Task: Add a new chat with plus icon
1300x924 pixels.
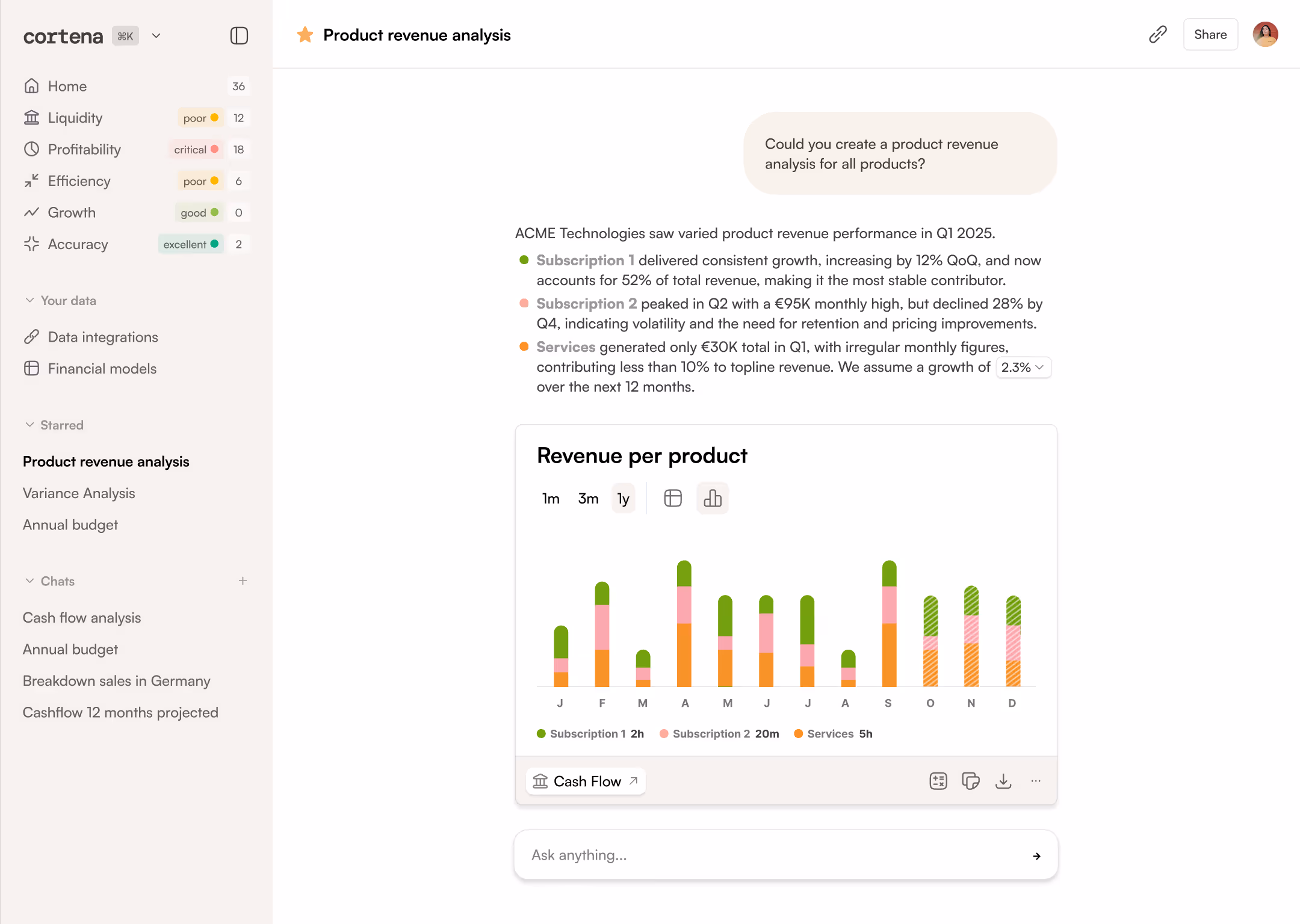Action: pos(243,581)
